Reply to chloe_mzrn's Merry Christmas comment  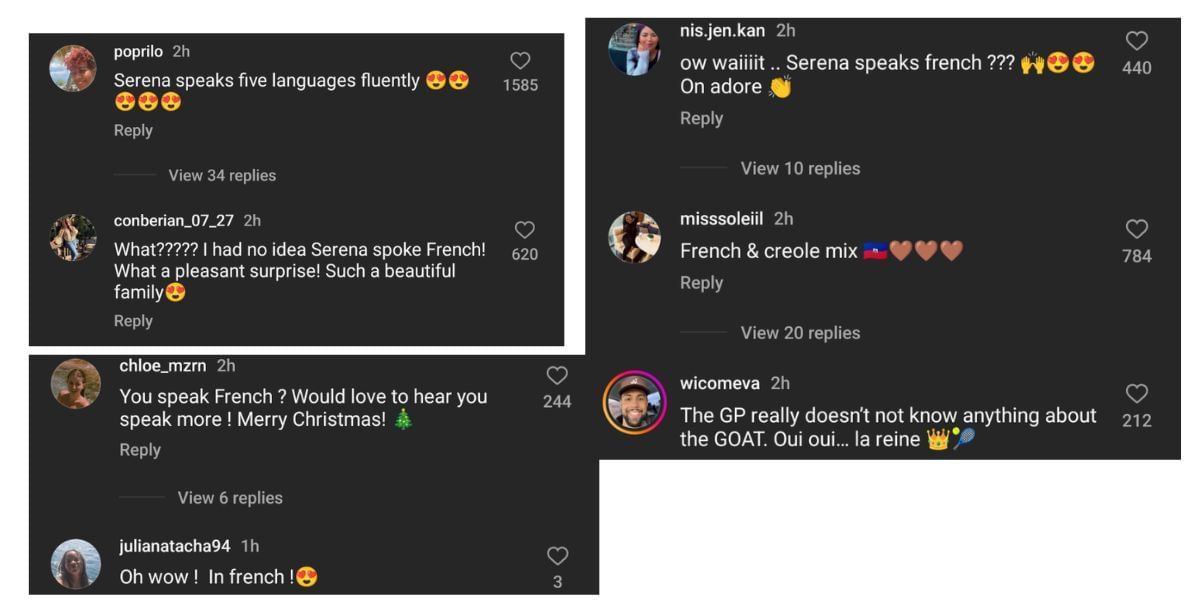(140, 450)
